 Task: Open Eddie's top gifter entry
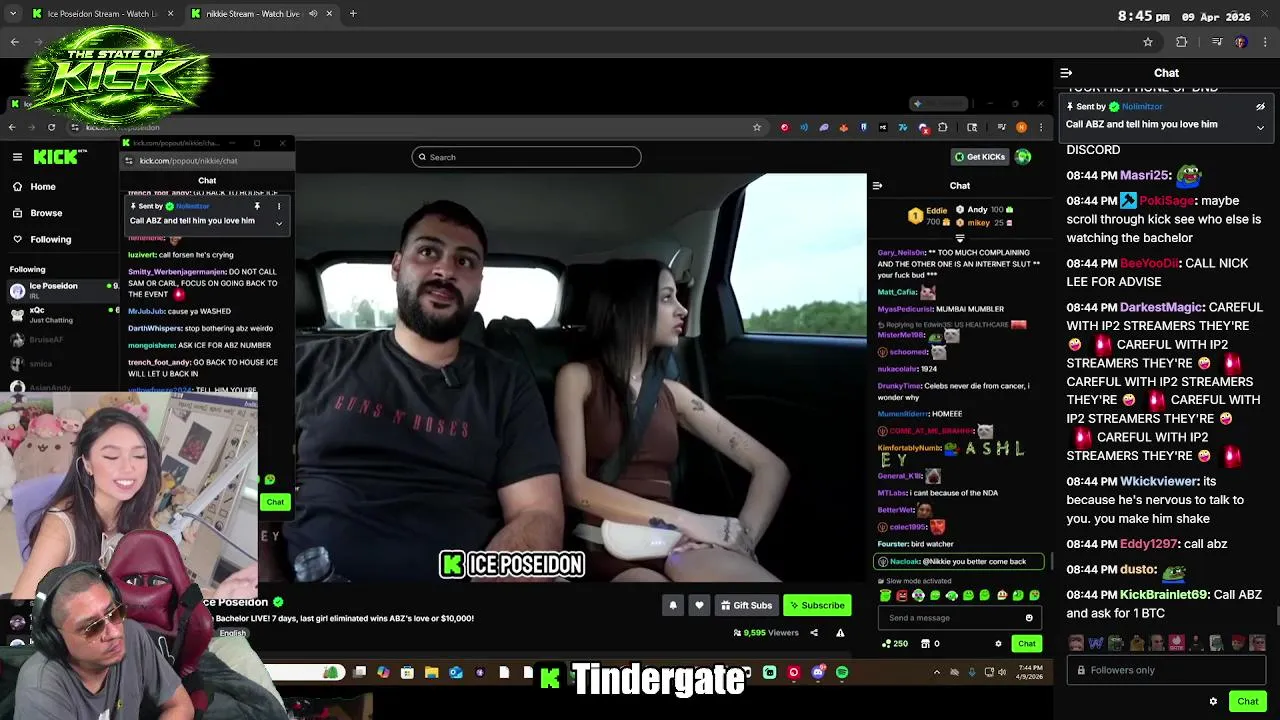pyautogui.click(x=927, y=215)
